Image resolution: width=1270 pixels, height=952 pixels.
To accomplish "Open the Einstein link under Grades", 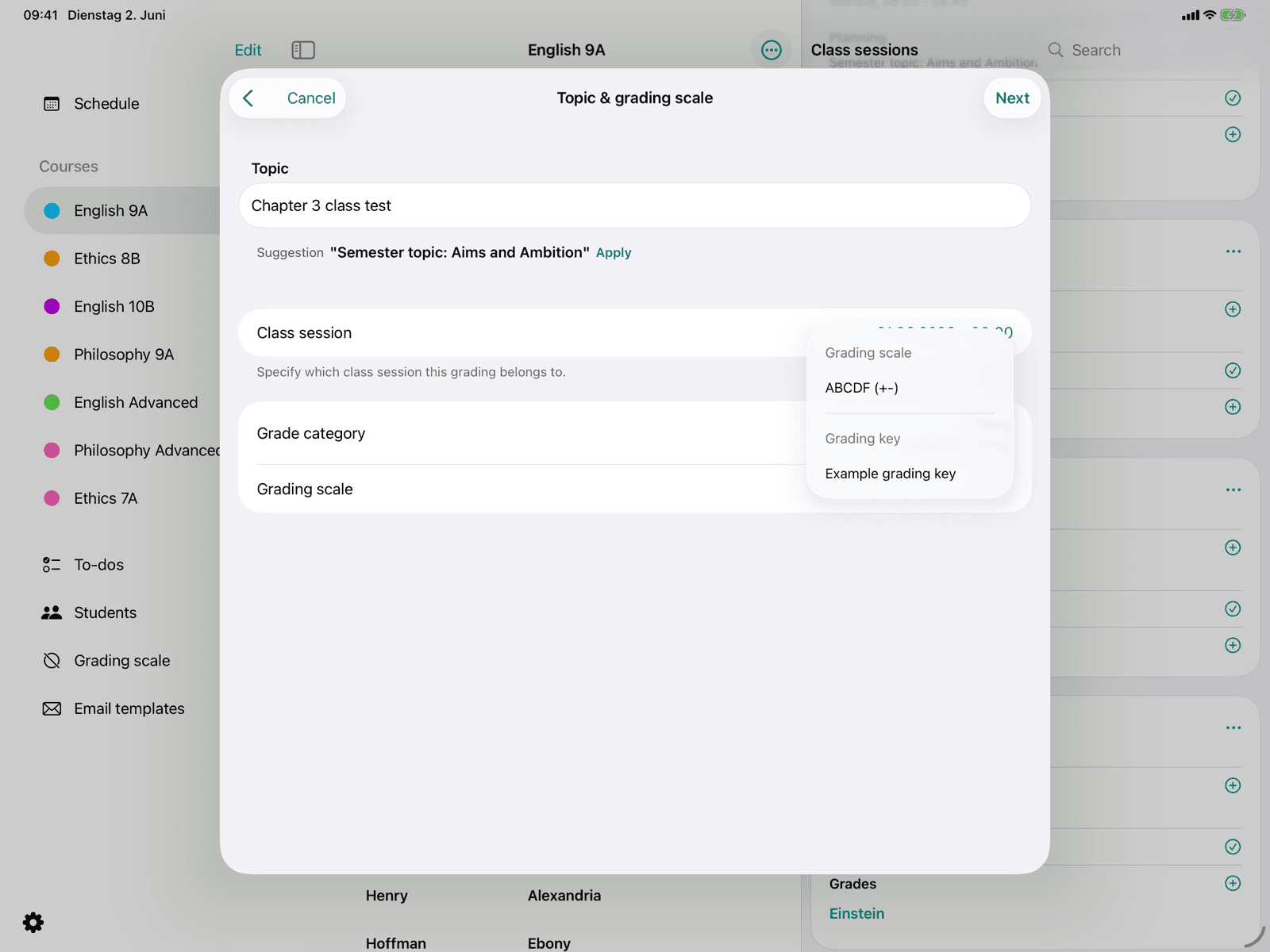I will (x=856, y=914).
